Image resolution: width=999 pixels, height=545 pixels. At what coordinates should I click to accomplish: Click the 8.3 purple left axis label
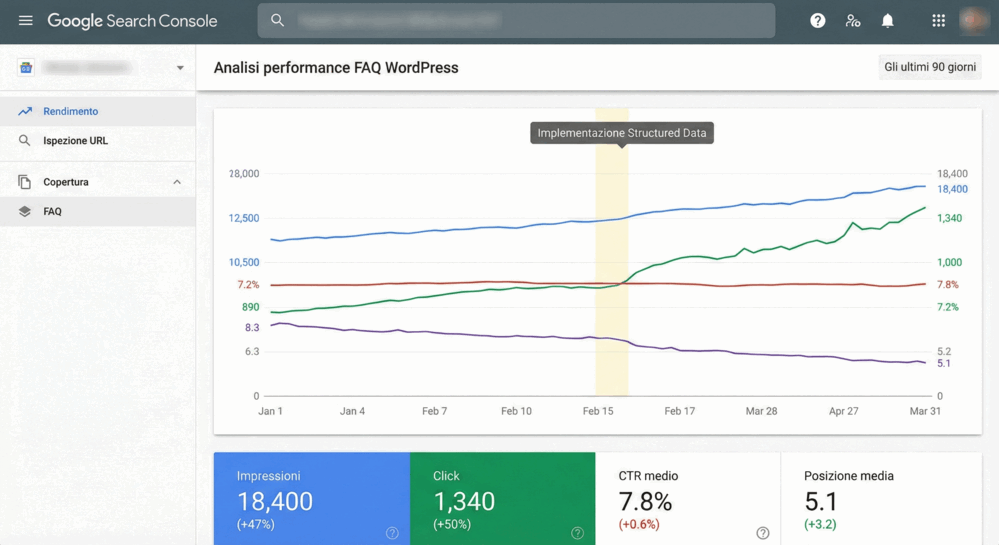click(252, 328)
